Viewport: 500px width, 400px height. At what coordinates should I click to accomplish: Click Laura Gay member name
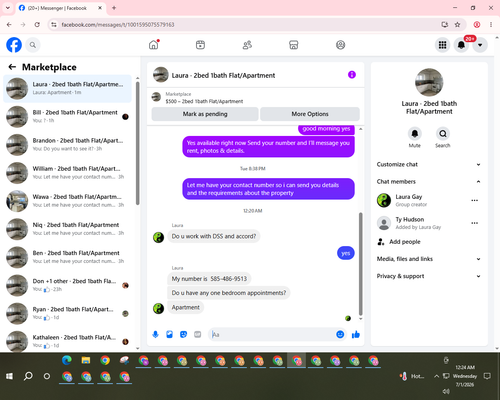409,197
